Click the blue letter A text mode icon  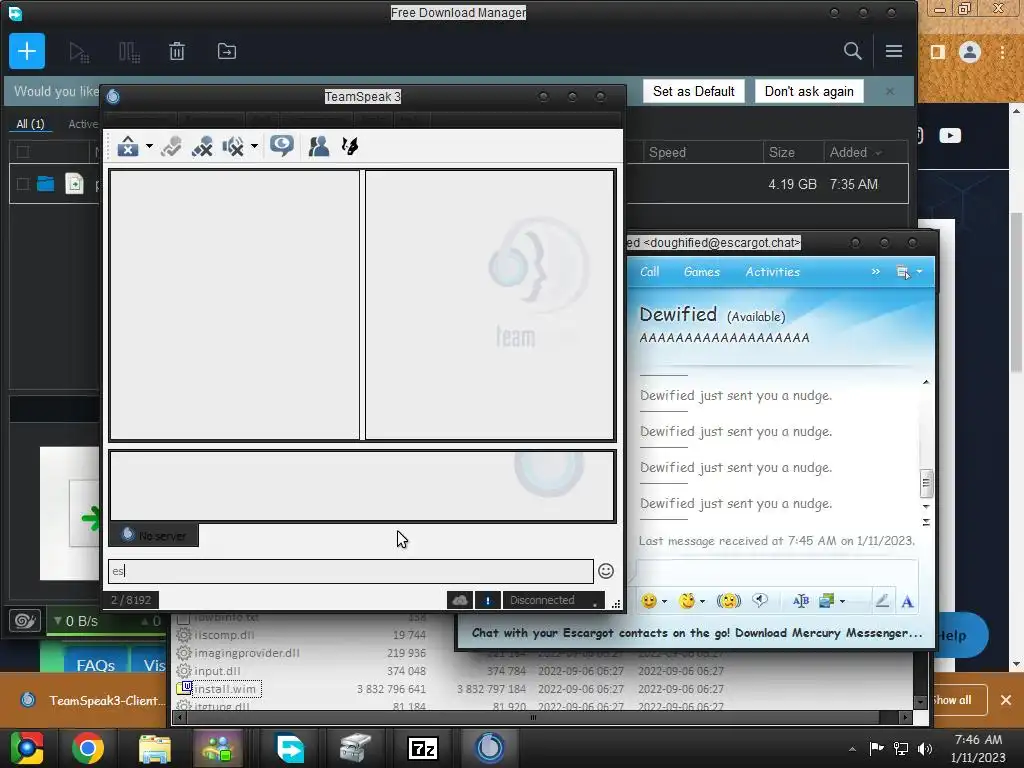[x=907, y=601]
